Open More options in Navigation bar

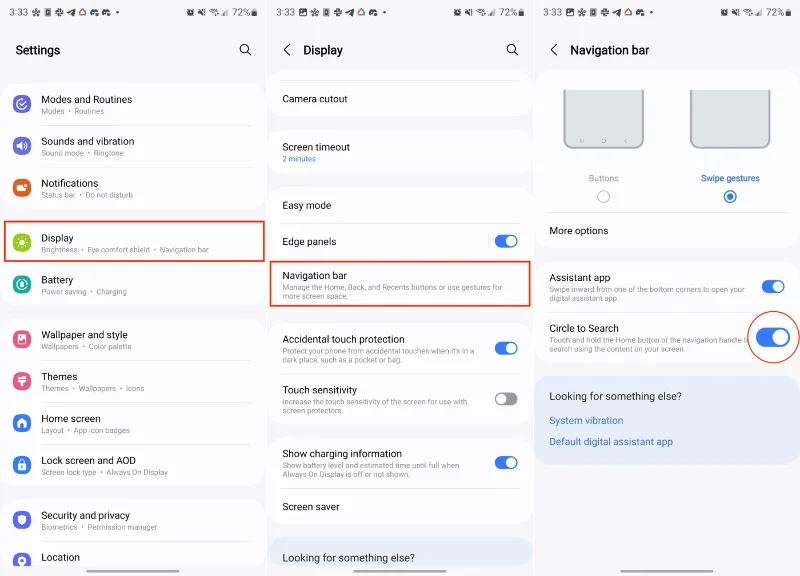point(666,231)
